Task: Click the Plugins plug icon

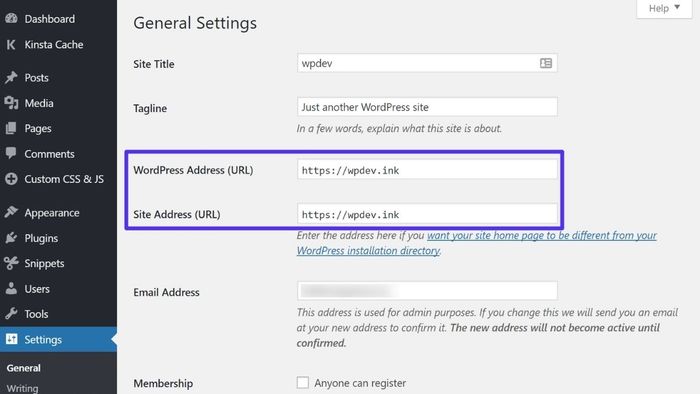Action: [11, 238]
